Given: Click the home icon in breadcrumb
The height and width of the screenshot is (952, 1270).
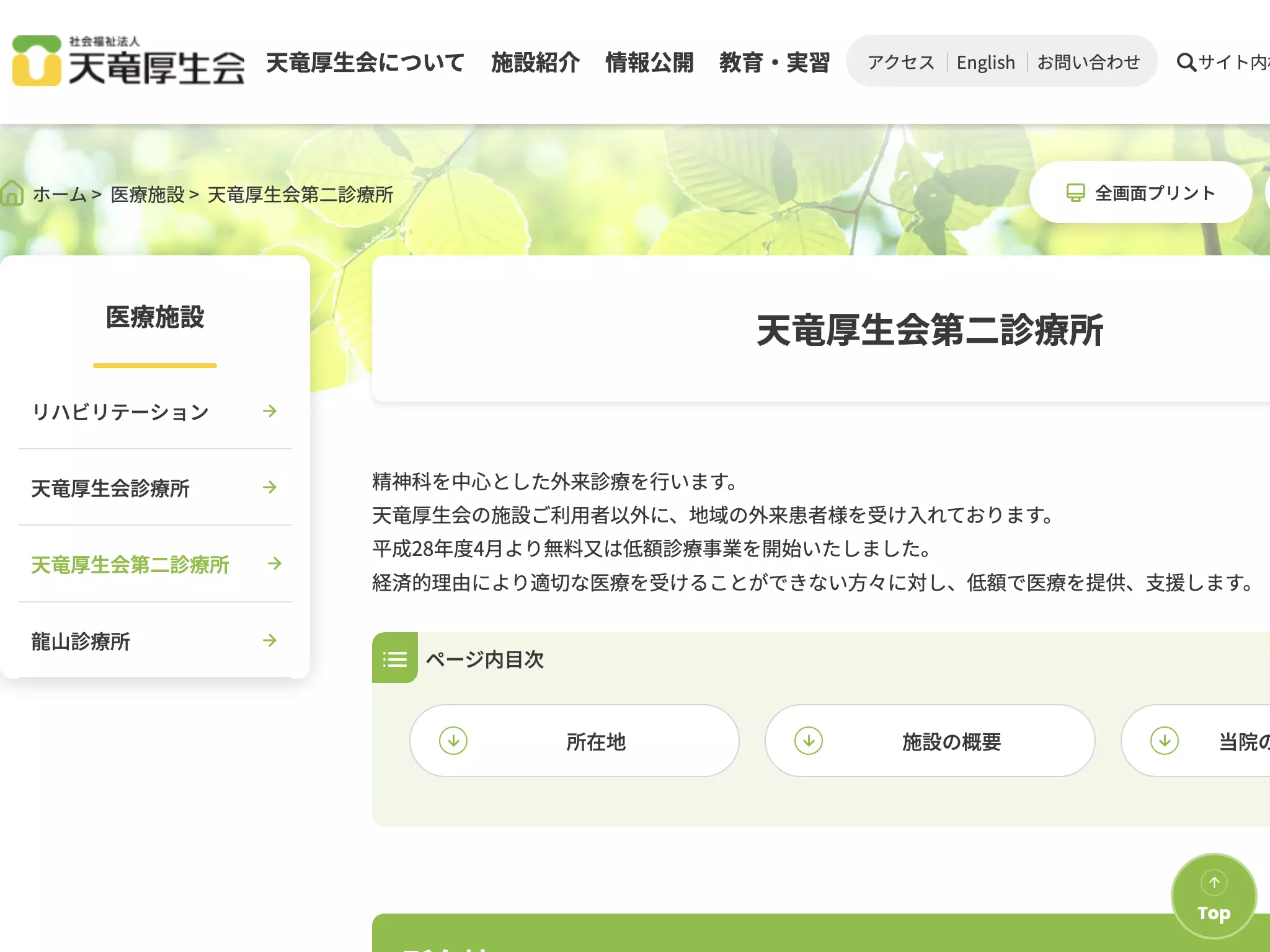Looking at the screenshot, I should tap(12, 193).
